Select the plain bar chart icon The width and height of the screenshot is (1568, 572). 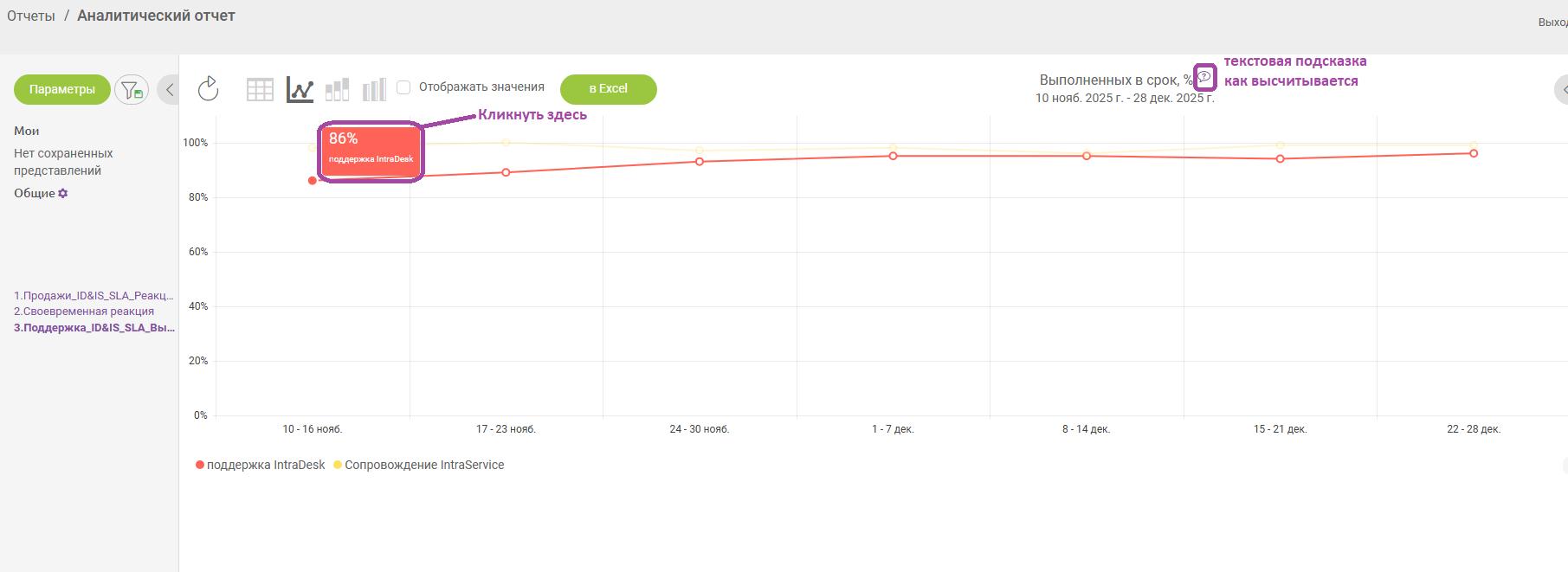(x=374, y=89)
